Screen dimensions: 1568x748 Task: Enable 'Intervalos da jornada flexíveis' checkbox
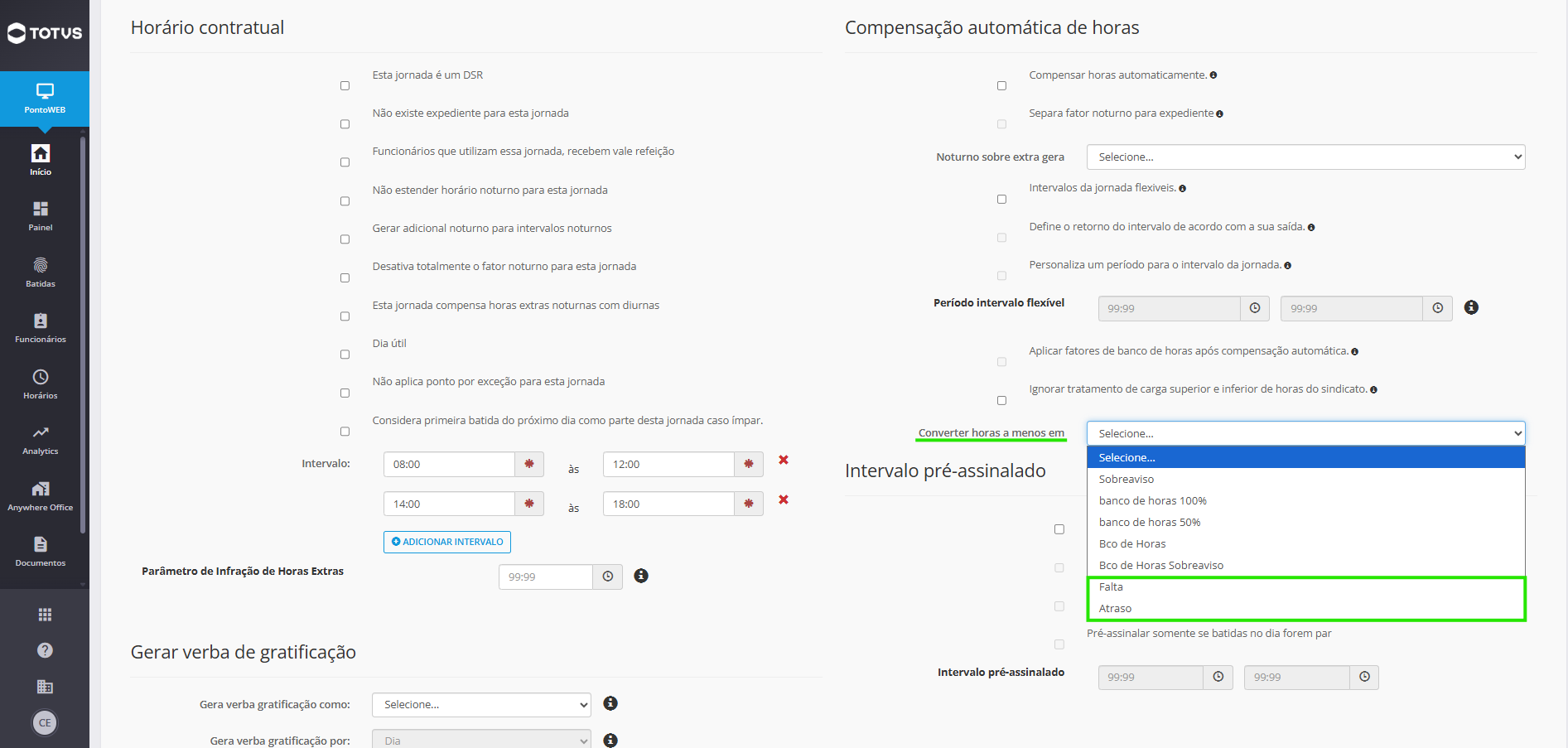[x=1002, y=200]
